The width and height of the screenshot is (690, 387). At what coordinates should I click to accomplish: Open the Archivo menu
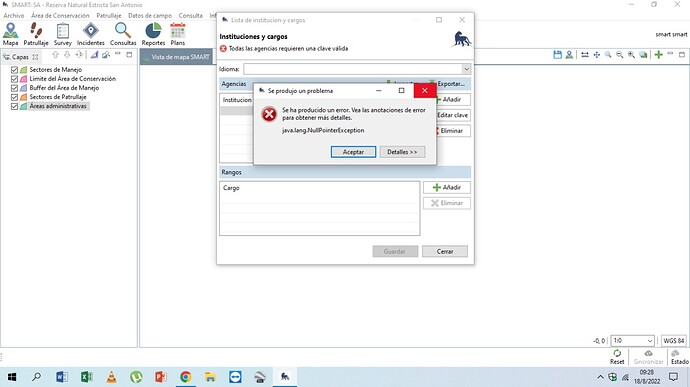[x=14, y=15]
